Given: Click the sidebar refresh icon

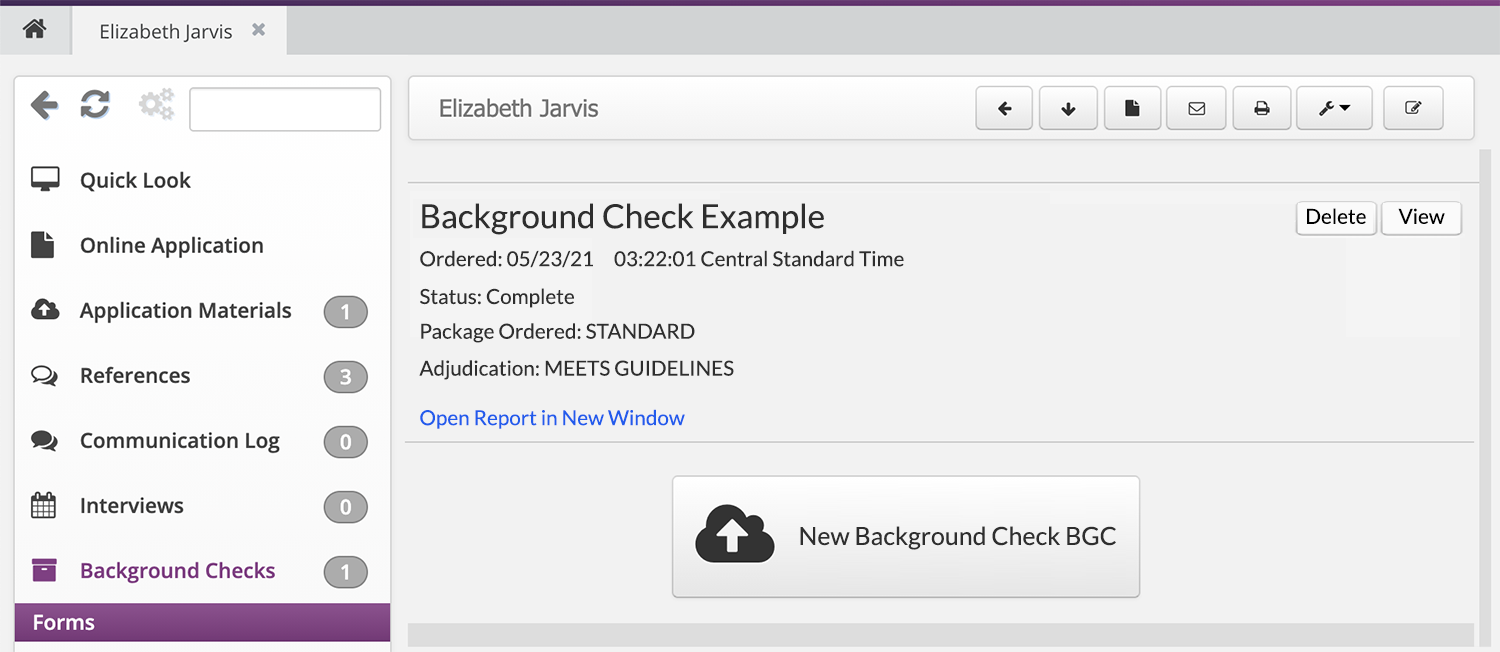Looking at the screenshot, I should coord(95,105).
